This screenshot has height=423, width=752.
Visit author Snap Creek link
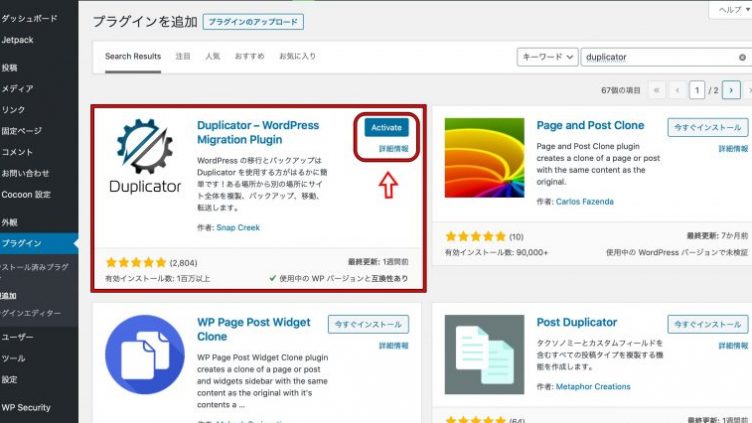(x=238, y=227)
